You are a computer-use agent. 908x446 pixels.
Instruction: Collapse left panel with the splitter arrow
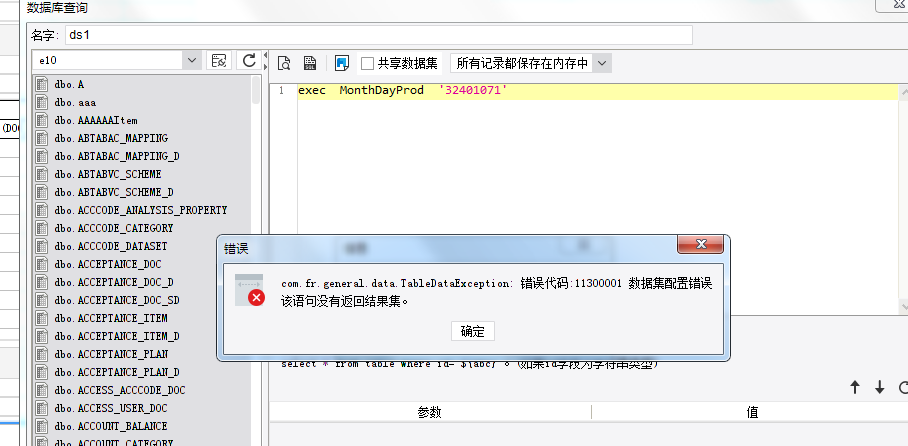(265, 55)
